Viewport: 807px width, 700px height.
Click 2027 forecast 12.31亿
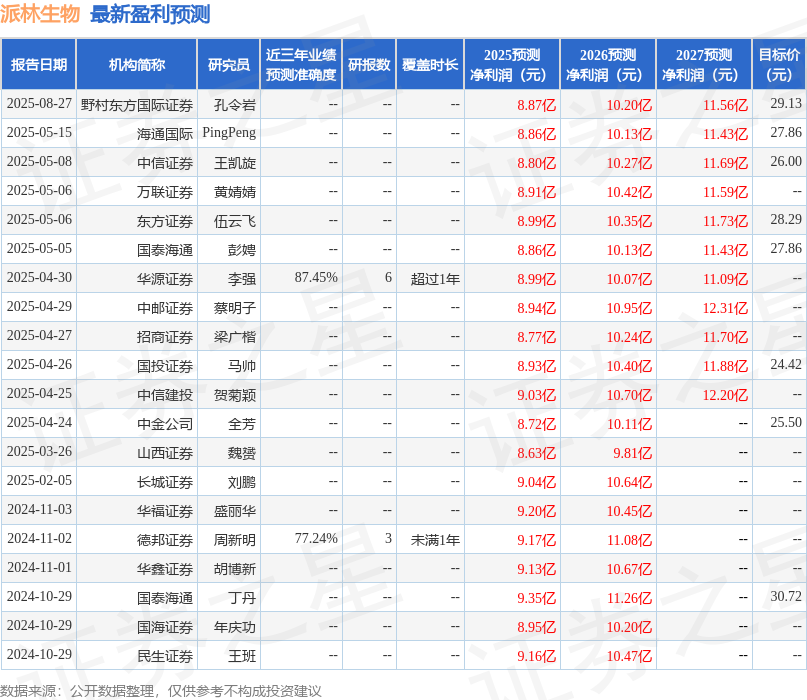[726, 308]
